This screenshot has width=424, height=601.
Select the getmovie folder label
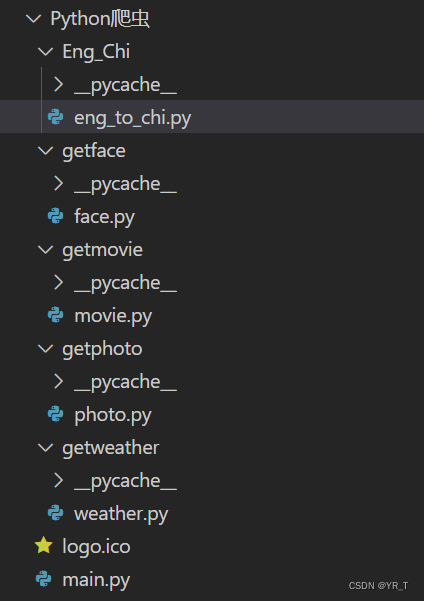(x=102, y=250)
